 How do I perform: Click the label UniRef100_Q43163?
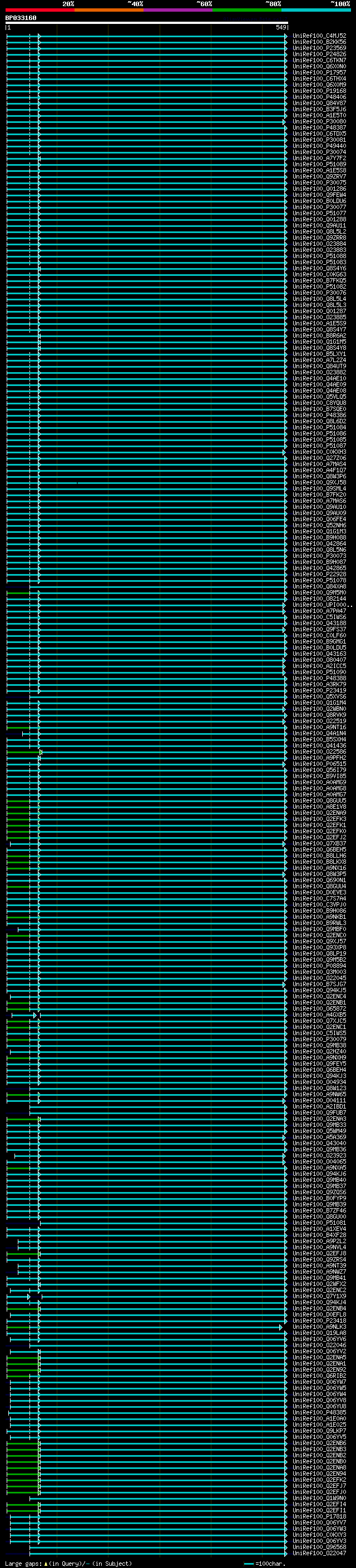319,654
